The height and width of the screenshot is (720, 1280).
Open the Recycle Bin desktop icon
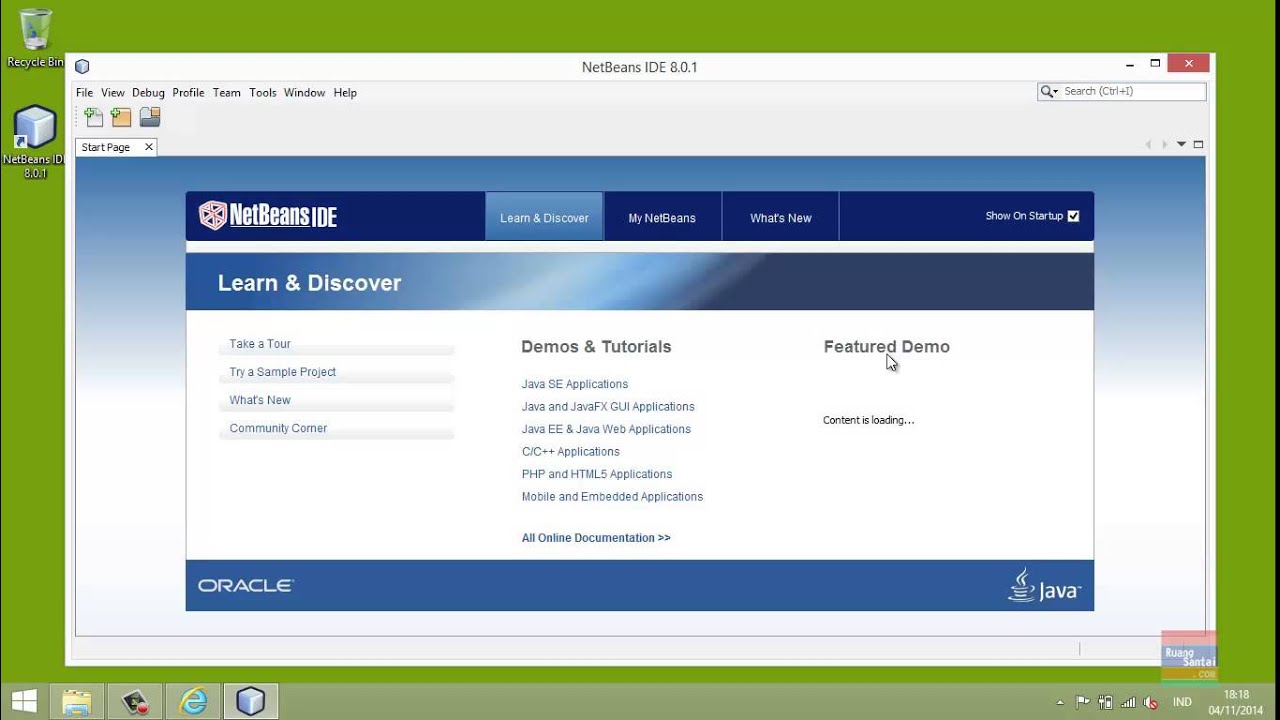tap(35, 38)
